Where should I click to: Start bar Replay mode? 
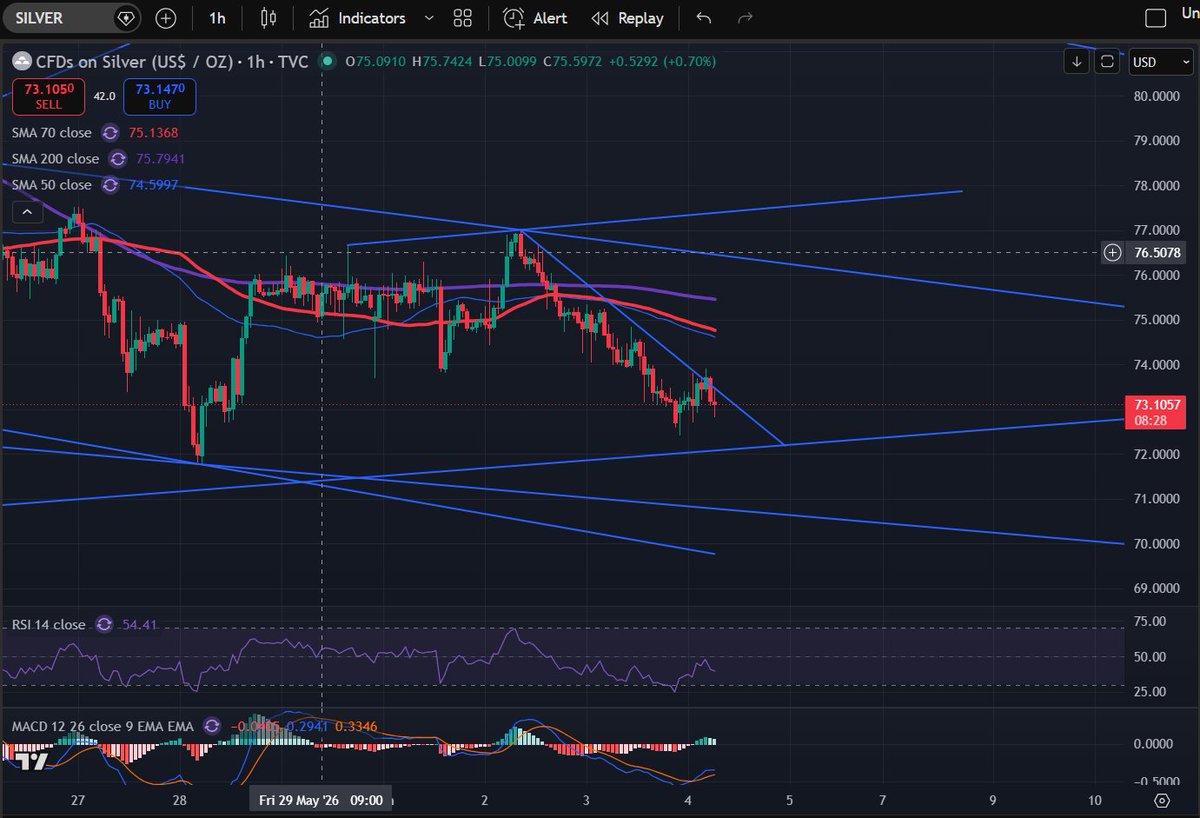[x=628, y=18]
